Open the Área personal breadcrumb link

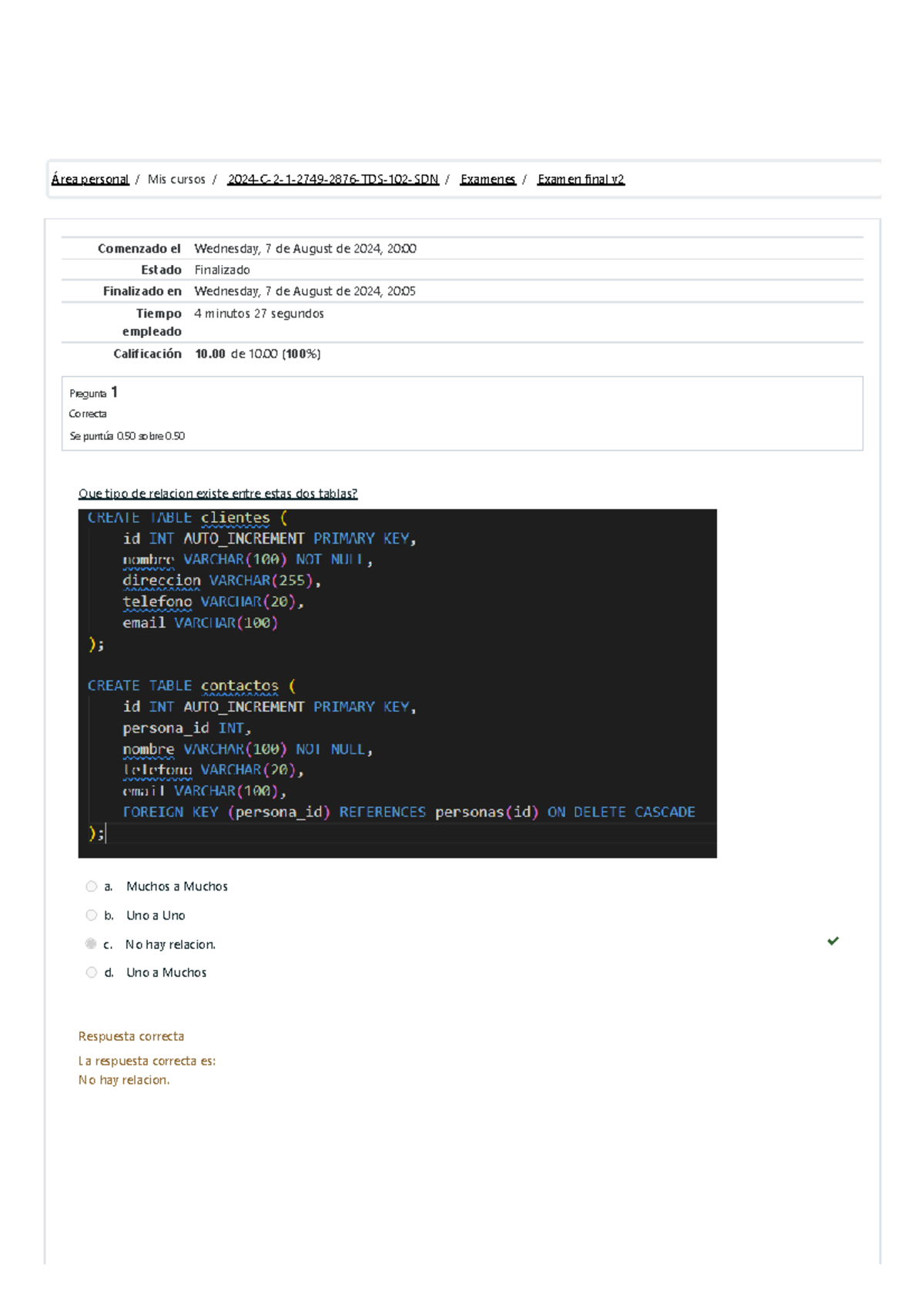tap(90, 179)
